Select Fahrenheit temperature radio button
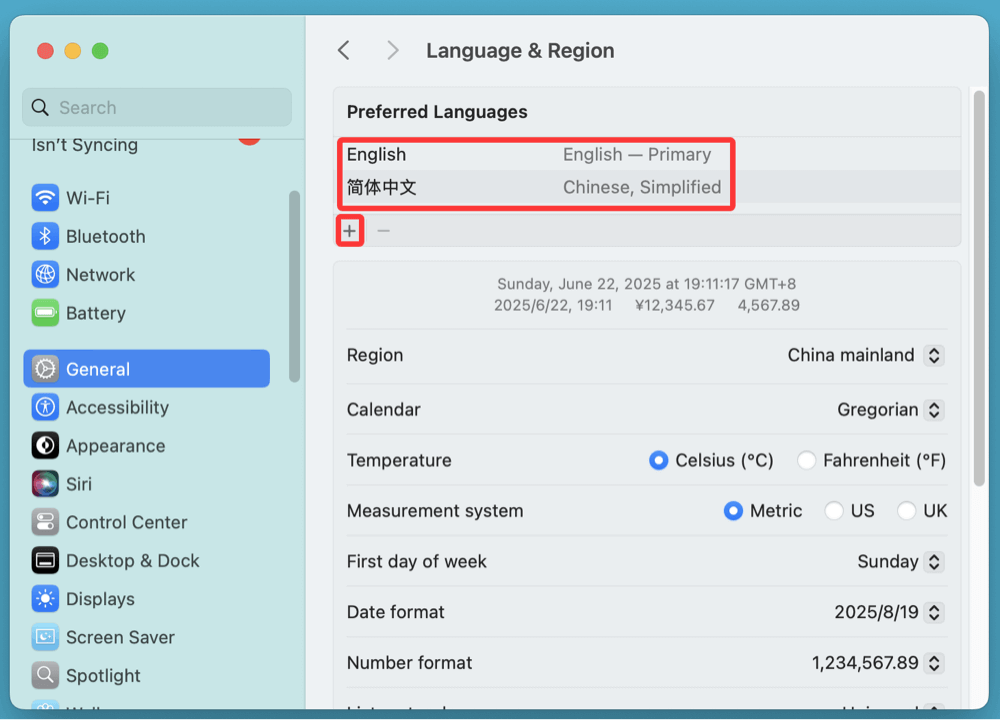This screenshot has height=720, width=1000. (807, 461)
